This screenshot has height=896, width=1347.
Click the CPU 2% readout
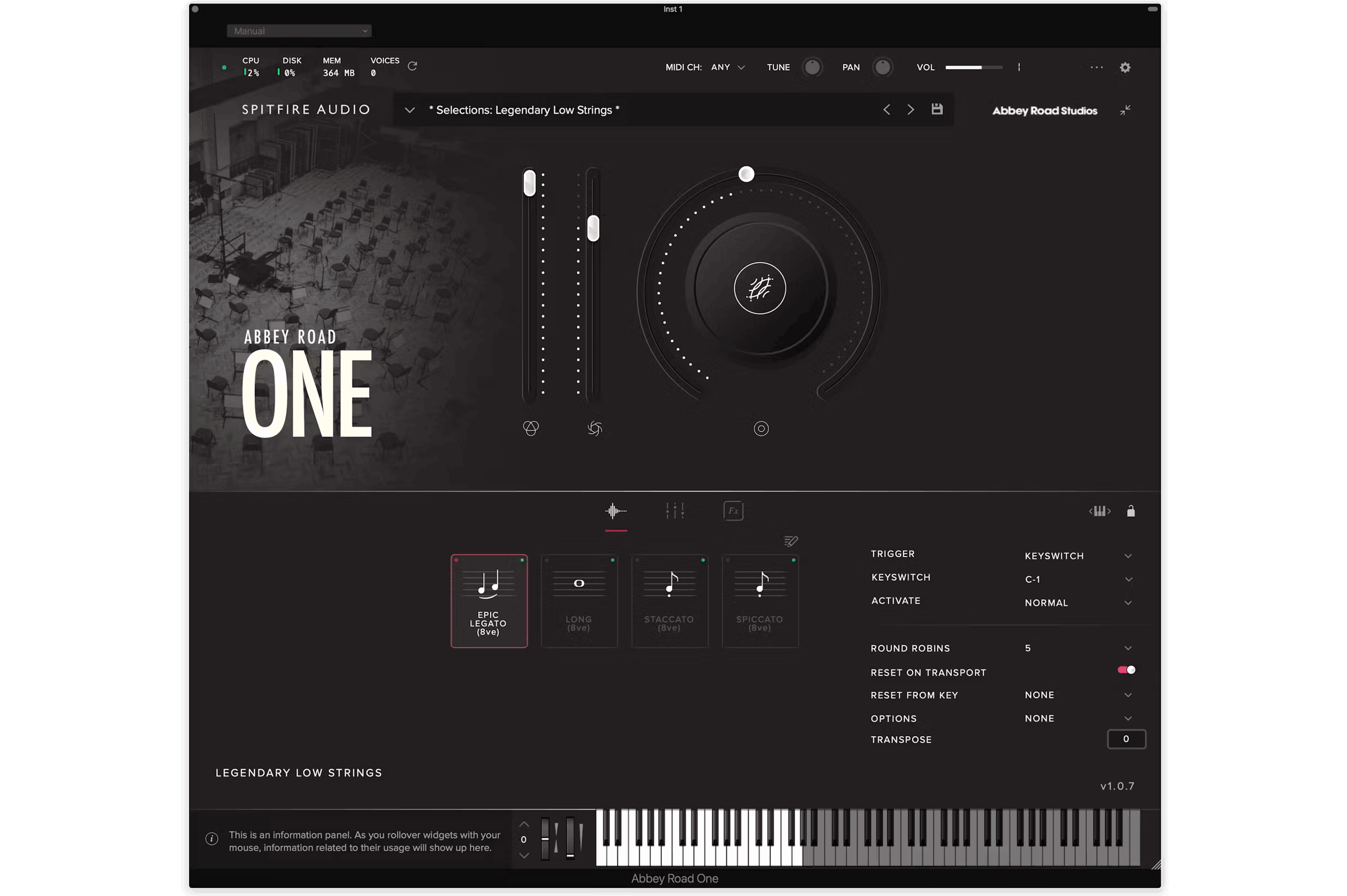point(251,67)
